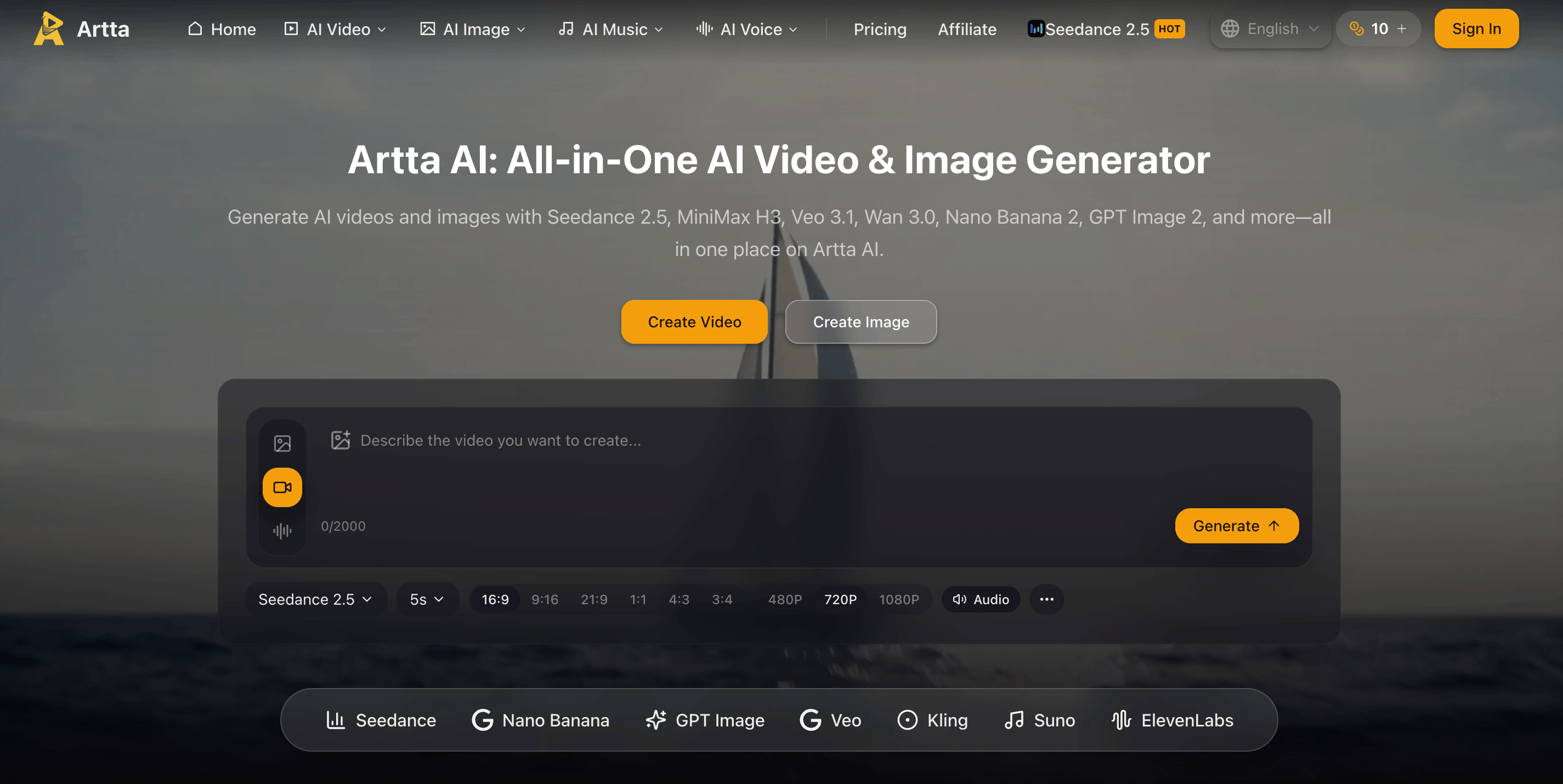
Task: Select the 4:3 aspect ratio
Action: click(679, 599)
